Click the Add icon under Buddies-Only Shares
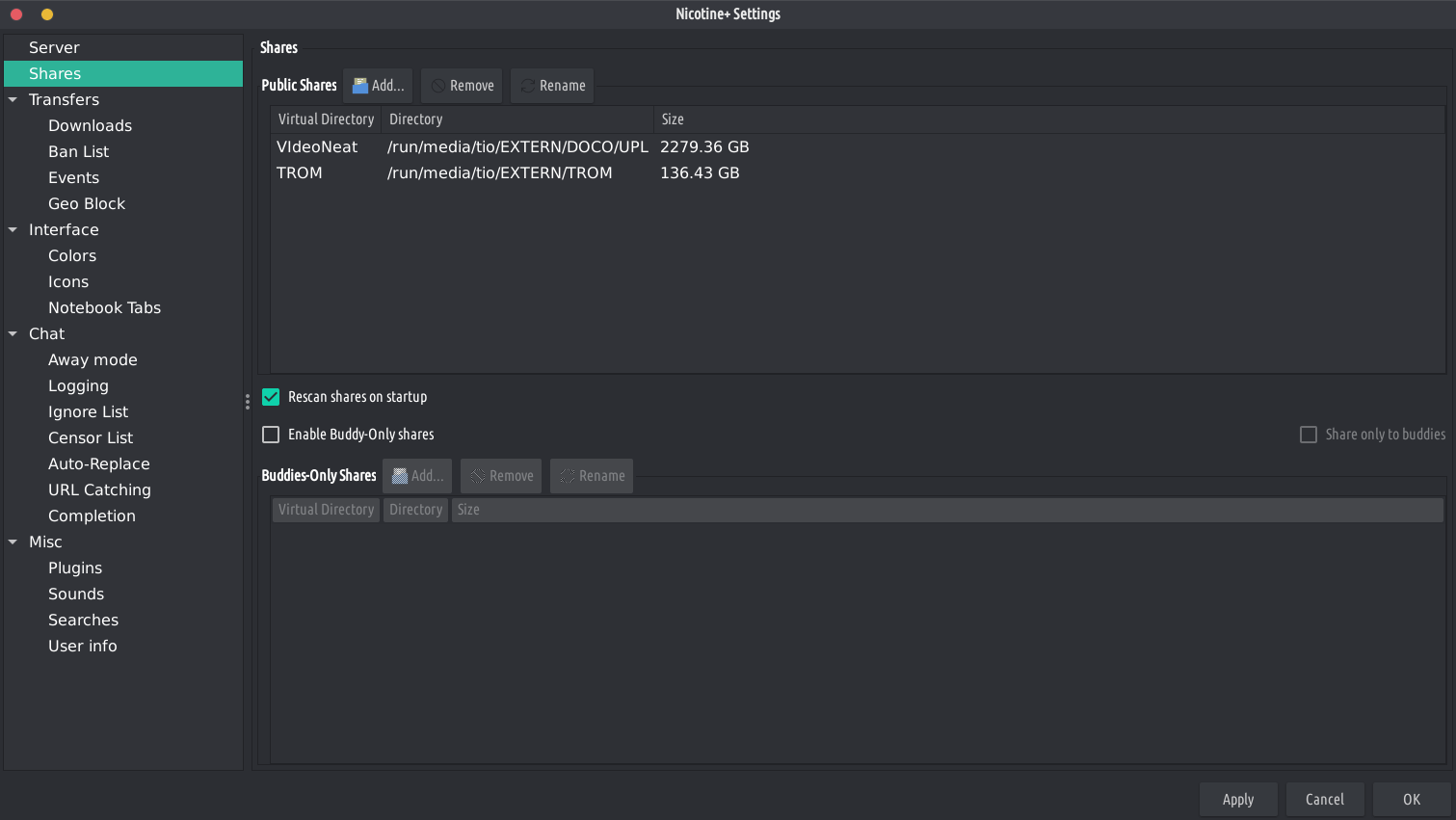1456x820 pixels. point(400,476)
